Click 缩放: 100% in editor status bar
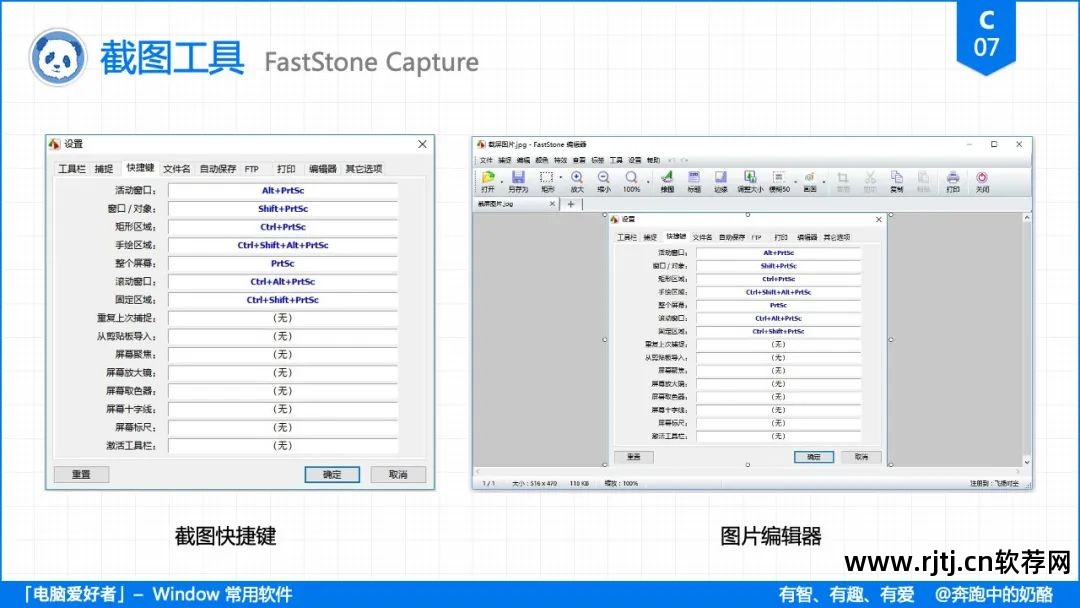Screen dimensions: 1080x608 621,483
